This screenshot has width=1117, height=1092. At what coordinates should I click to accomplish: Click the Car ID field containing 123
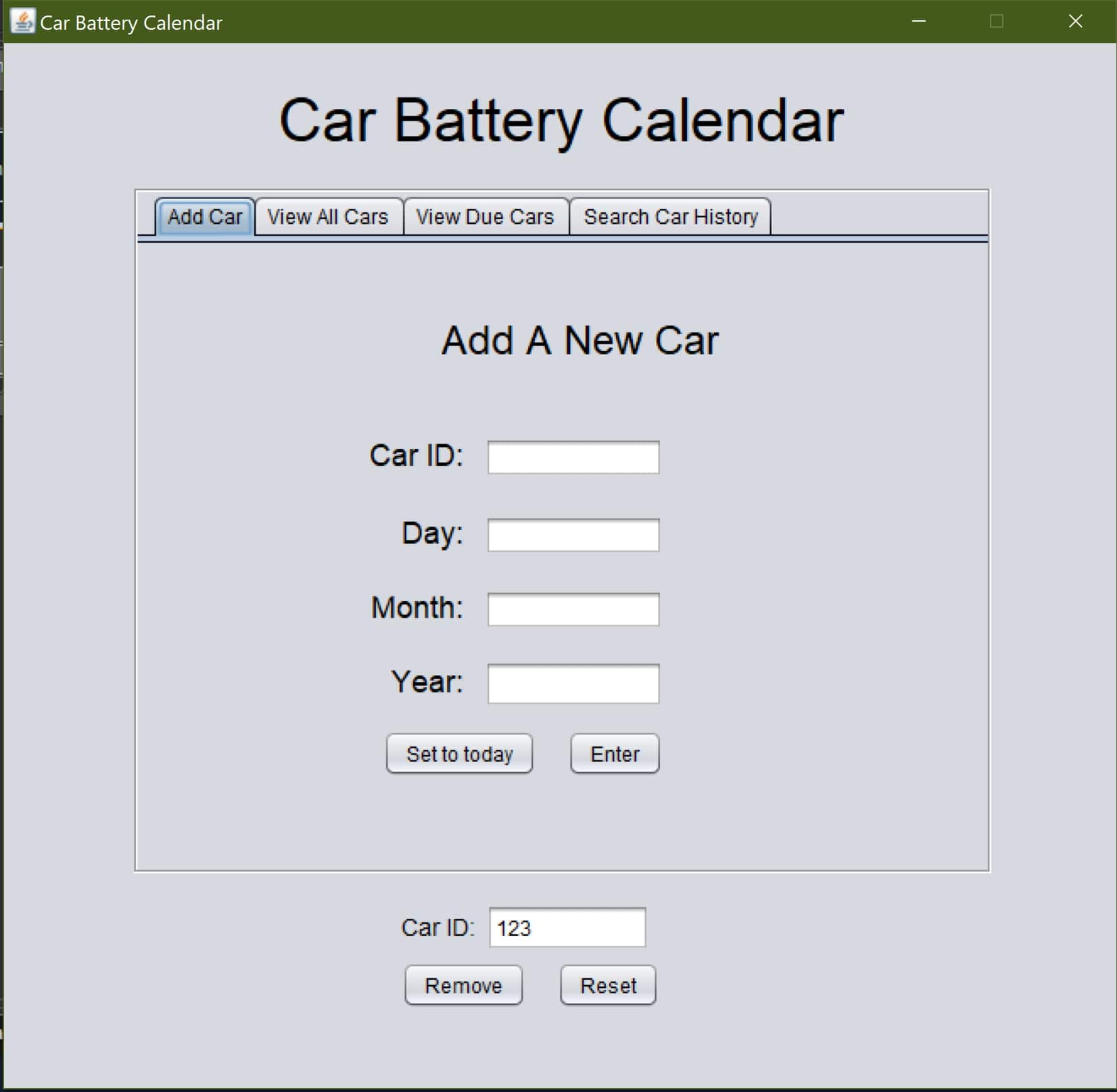(567, 928)
